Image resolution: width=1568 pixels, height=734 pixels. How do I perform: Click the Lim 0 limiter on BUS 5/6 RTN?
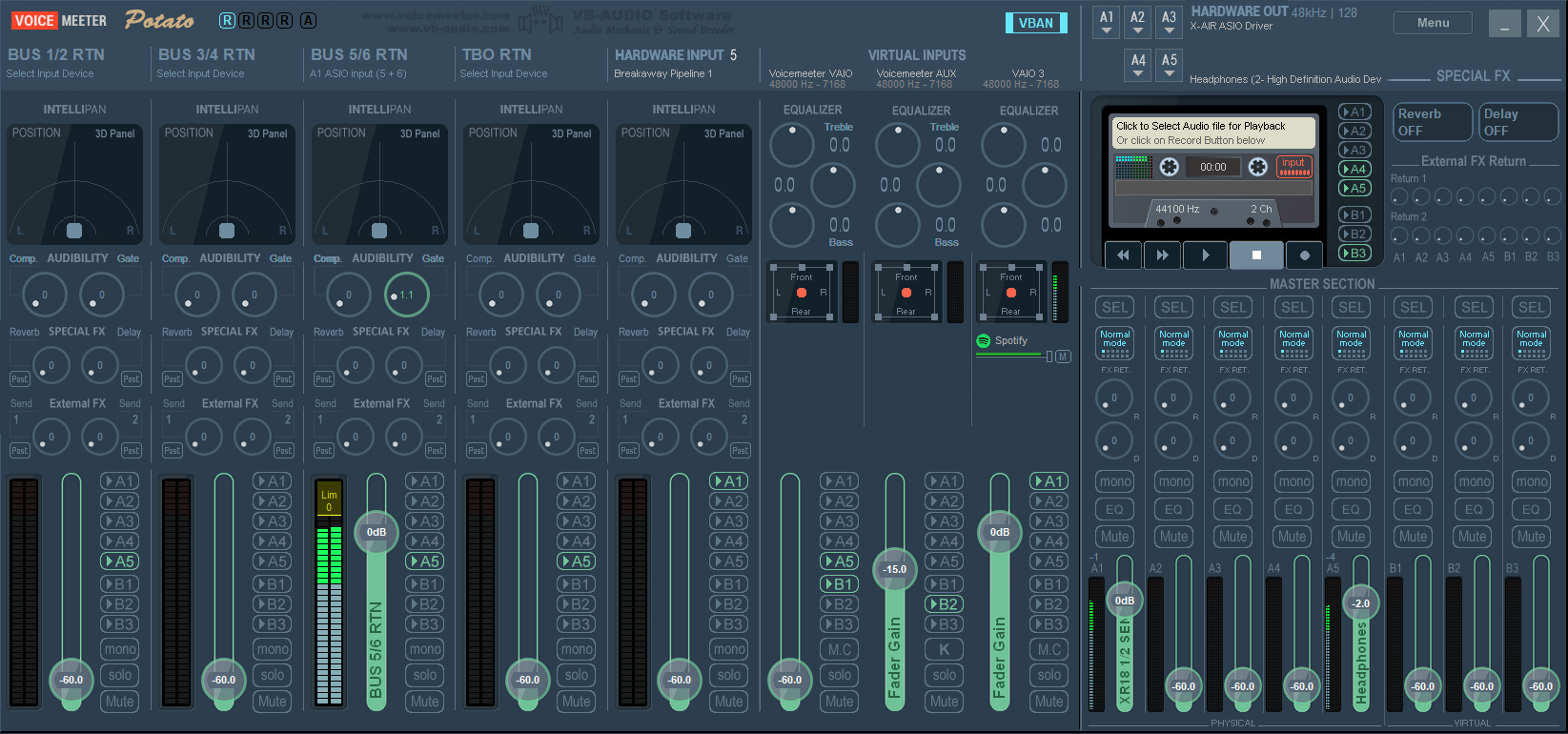329,500
